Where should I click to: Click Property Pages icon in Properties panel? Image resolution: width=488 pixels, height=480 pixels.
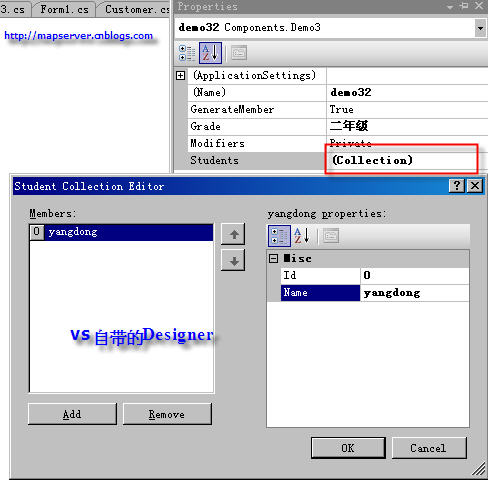click(x=239, y=53)
